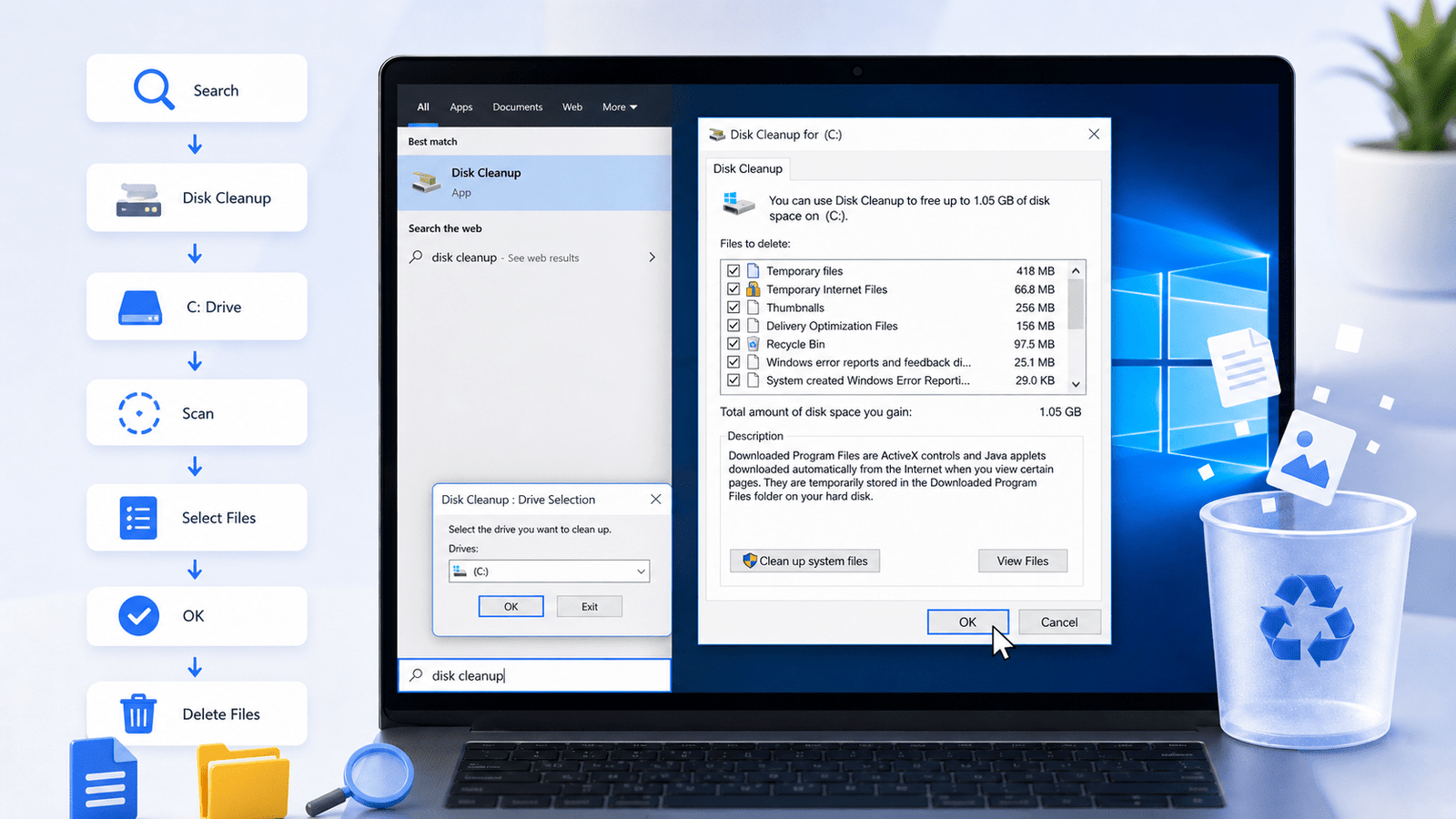Select the Thumbnails file icon
Viewport: 1456px width, 819px height.
753,308
